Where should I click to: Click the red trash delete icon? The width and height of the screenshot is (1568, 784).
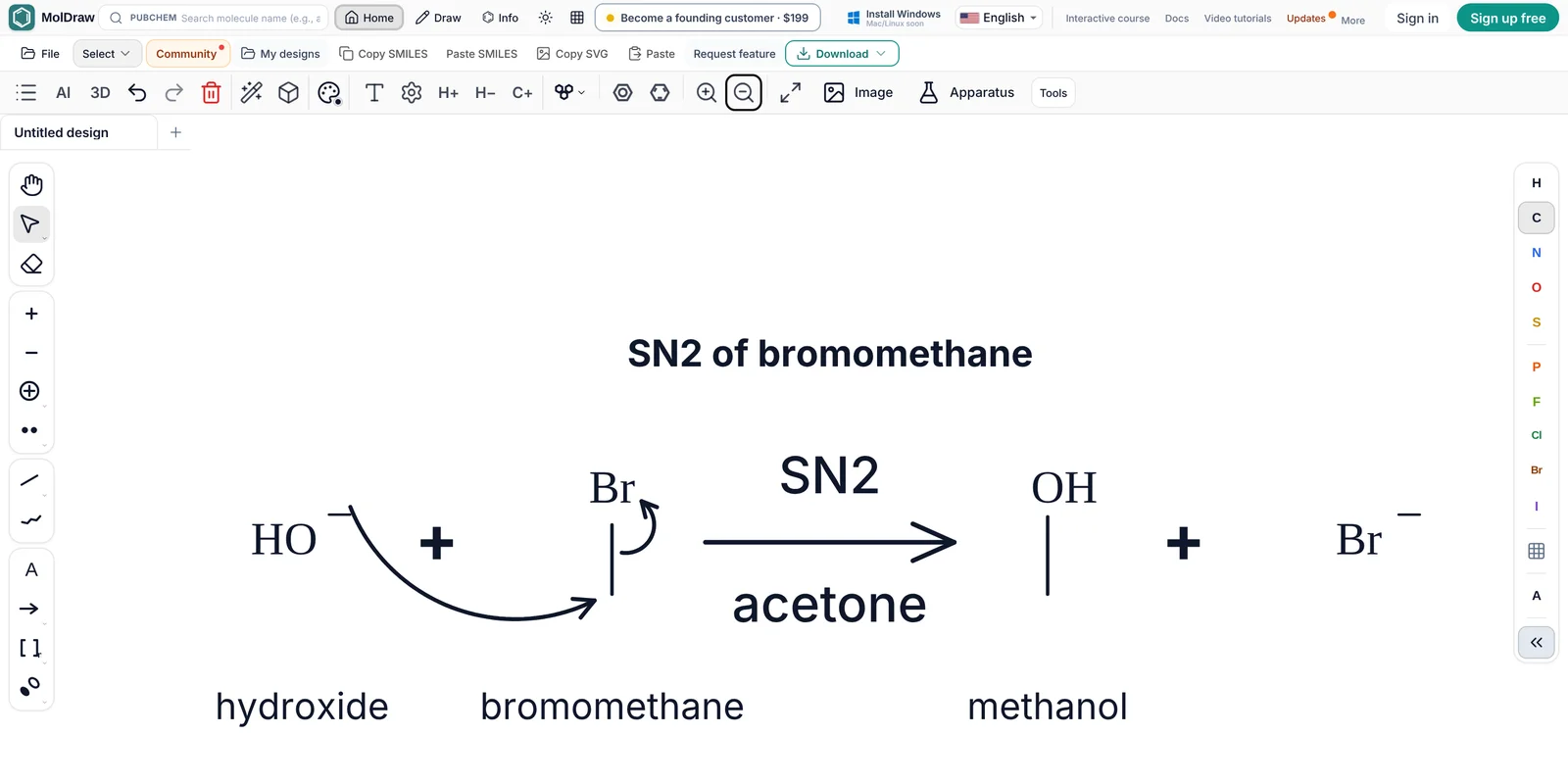click(211, 93)
